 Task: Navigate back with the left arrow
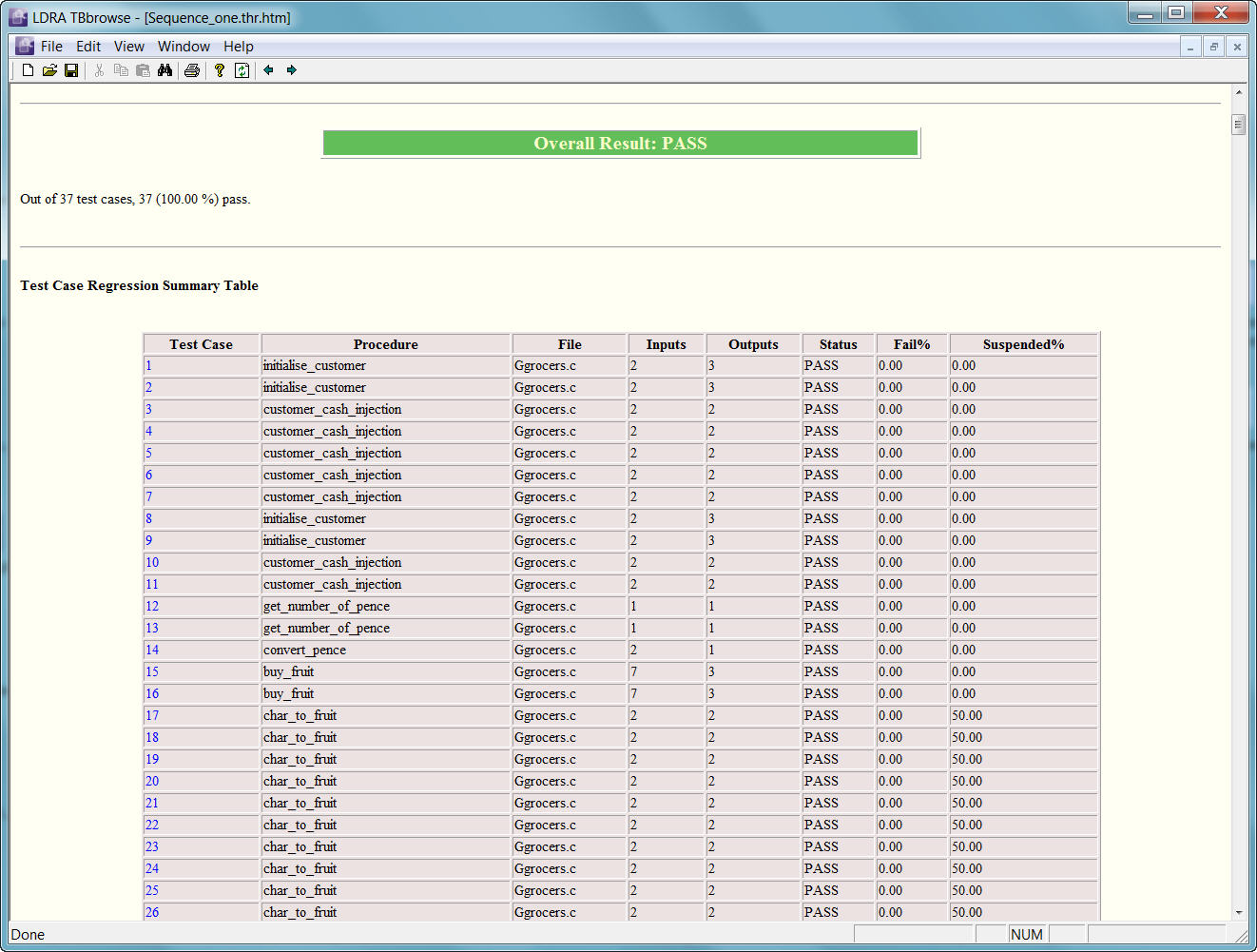[269, 70]
